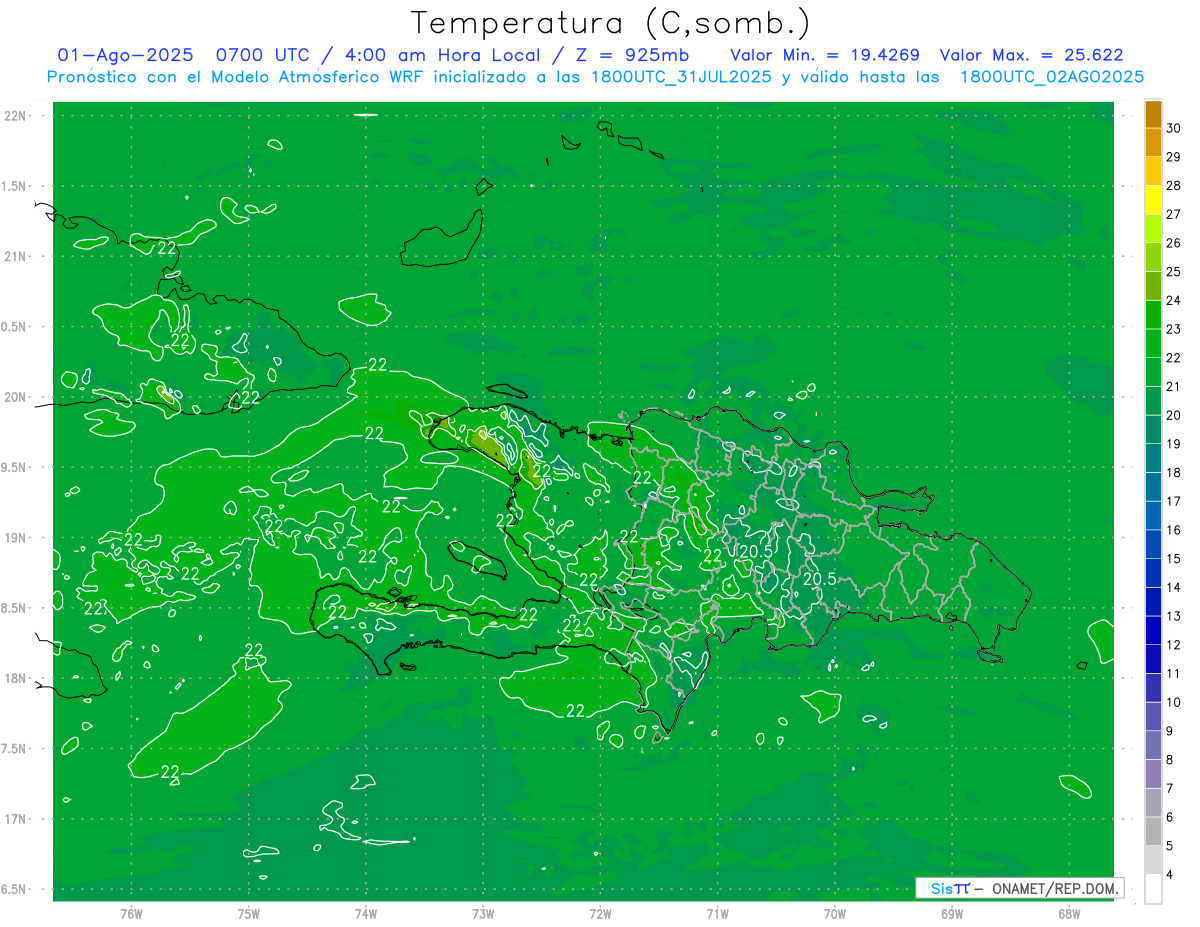Click the '20N' latitude axis label
Image resolution: width=1200 pixels, height=927 pixels.
tap(15, 397)
